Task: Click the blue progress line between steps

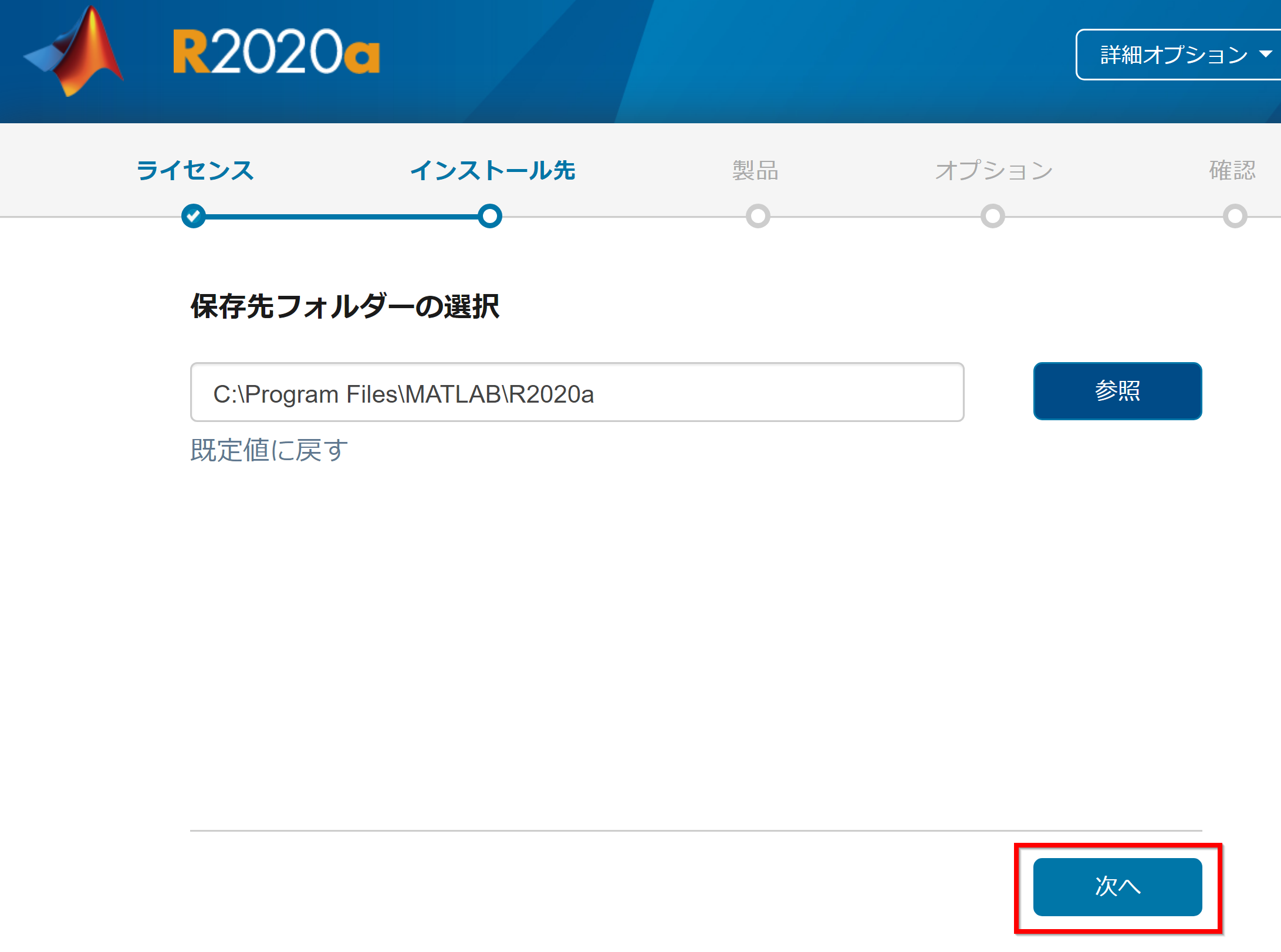Action: coord(342,217)
